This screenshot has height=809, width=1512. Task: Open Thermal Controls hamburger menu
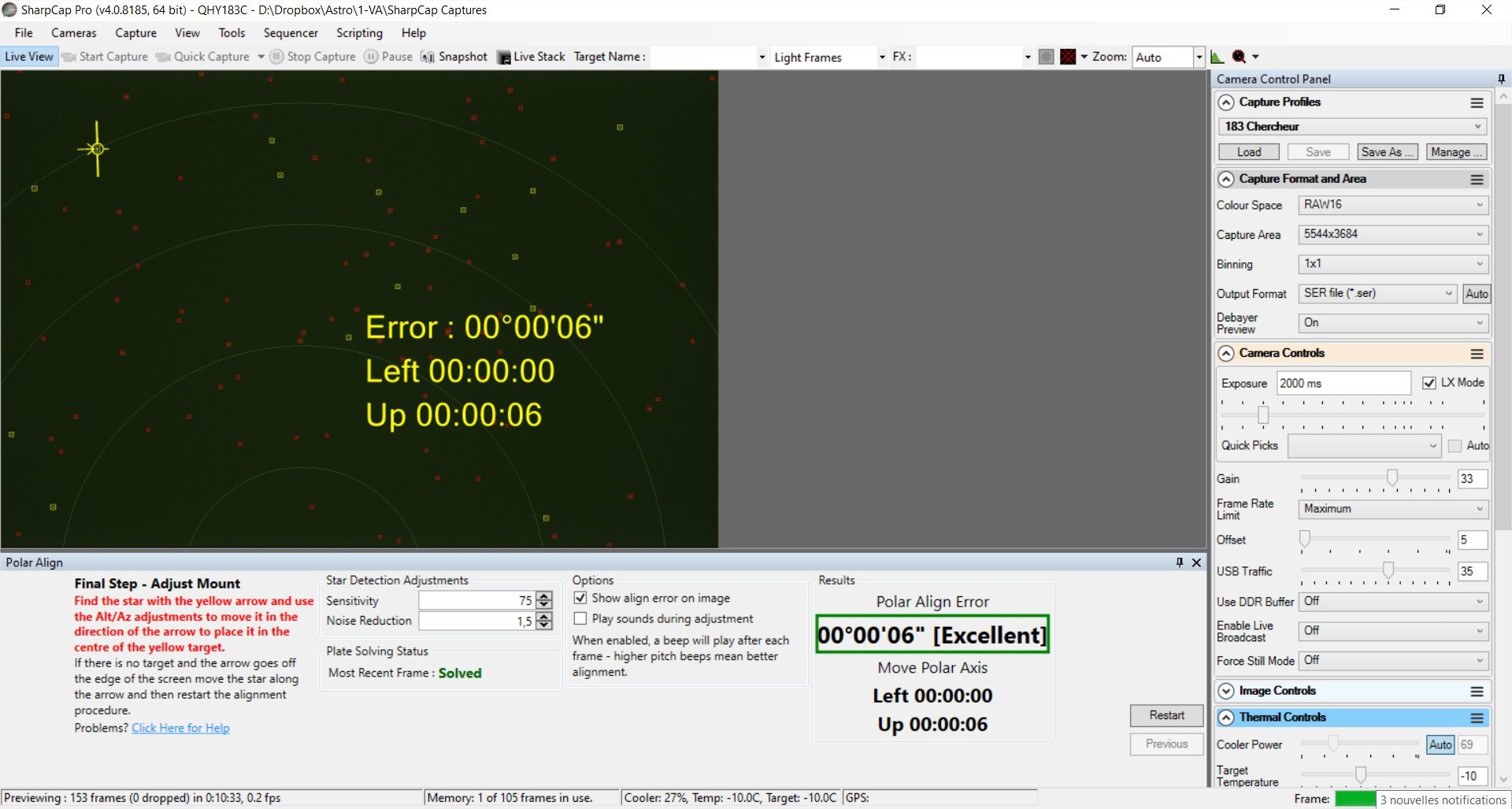1477,718
